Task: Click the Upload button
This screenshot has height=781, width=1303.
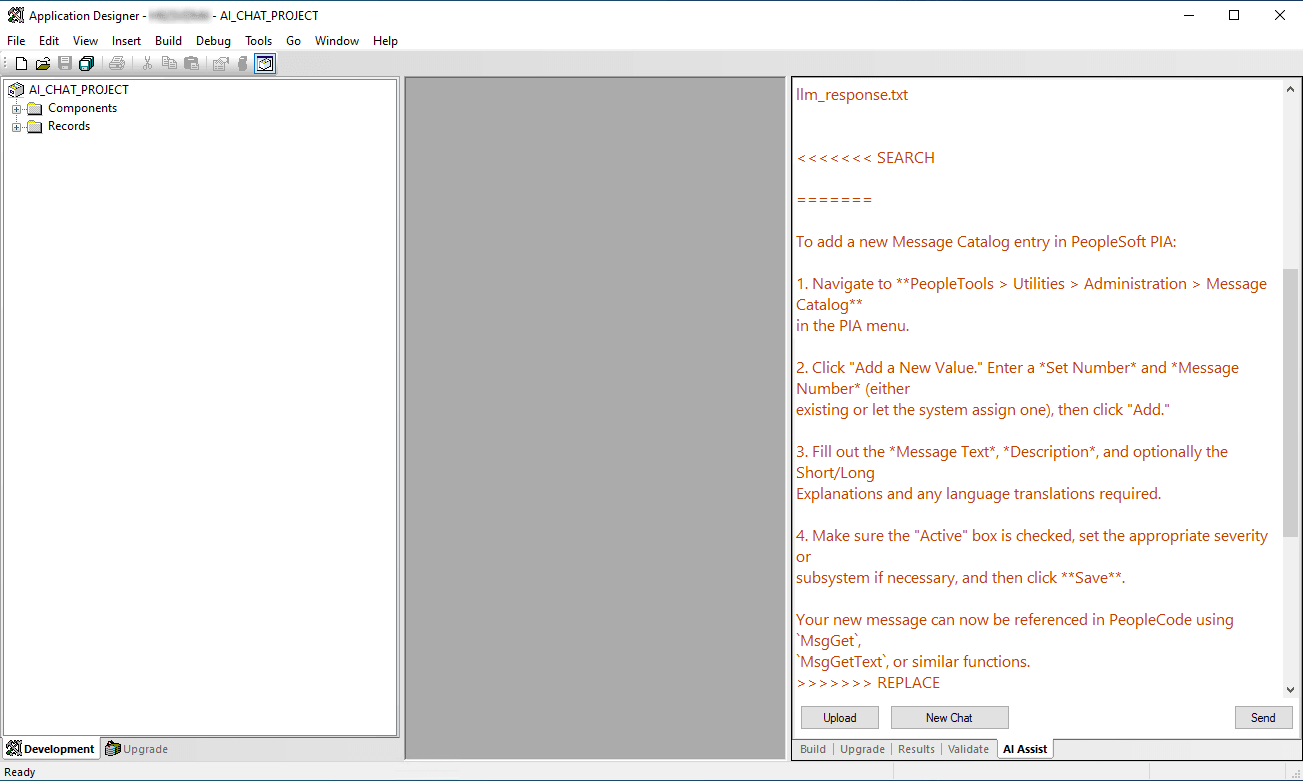Action: tap(840, 718)
